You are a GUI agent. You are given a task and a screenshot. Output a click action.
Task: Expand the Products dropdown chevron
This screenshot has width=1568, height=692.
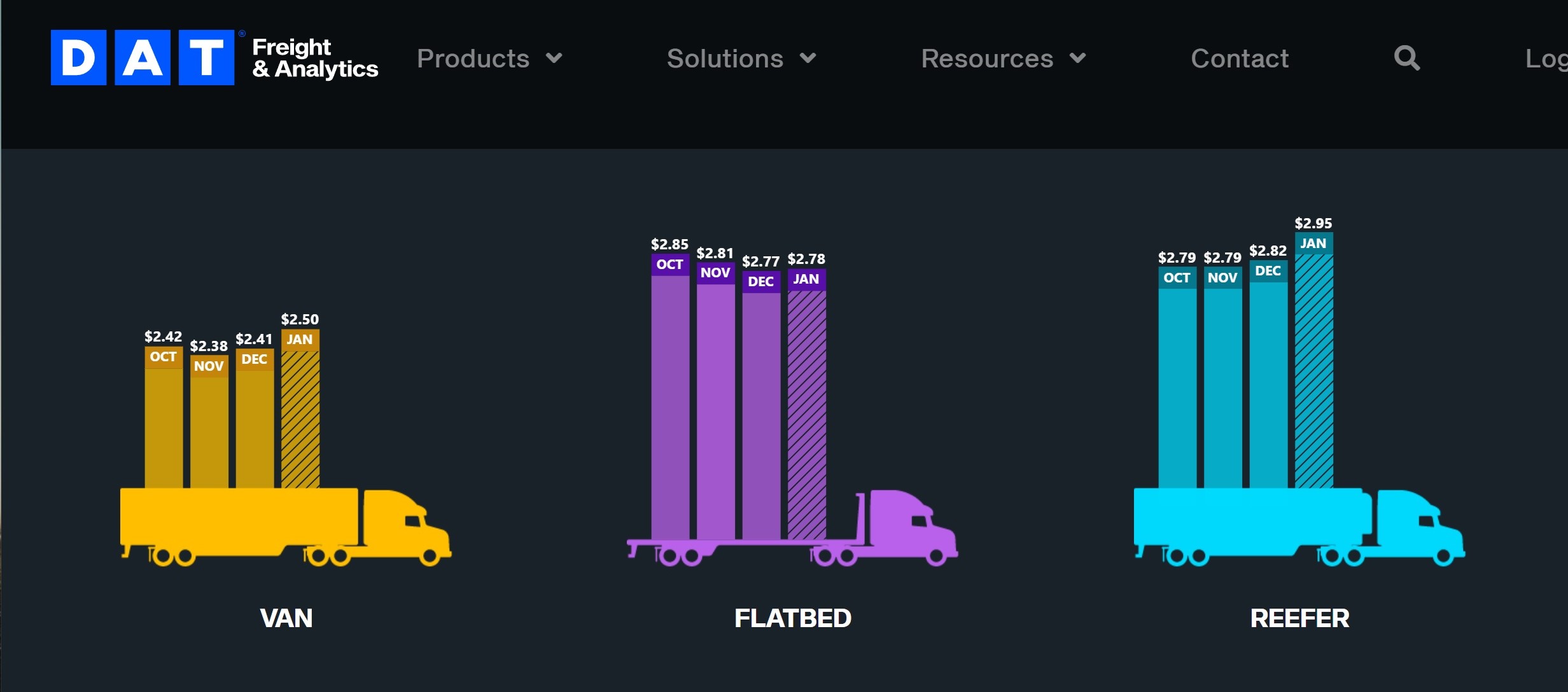coord(554,58)
